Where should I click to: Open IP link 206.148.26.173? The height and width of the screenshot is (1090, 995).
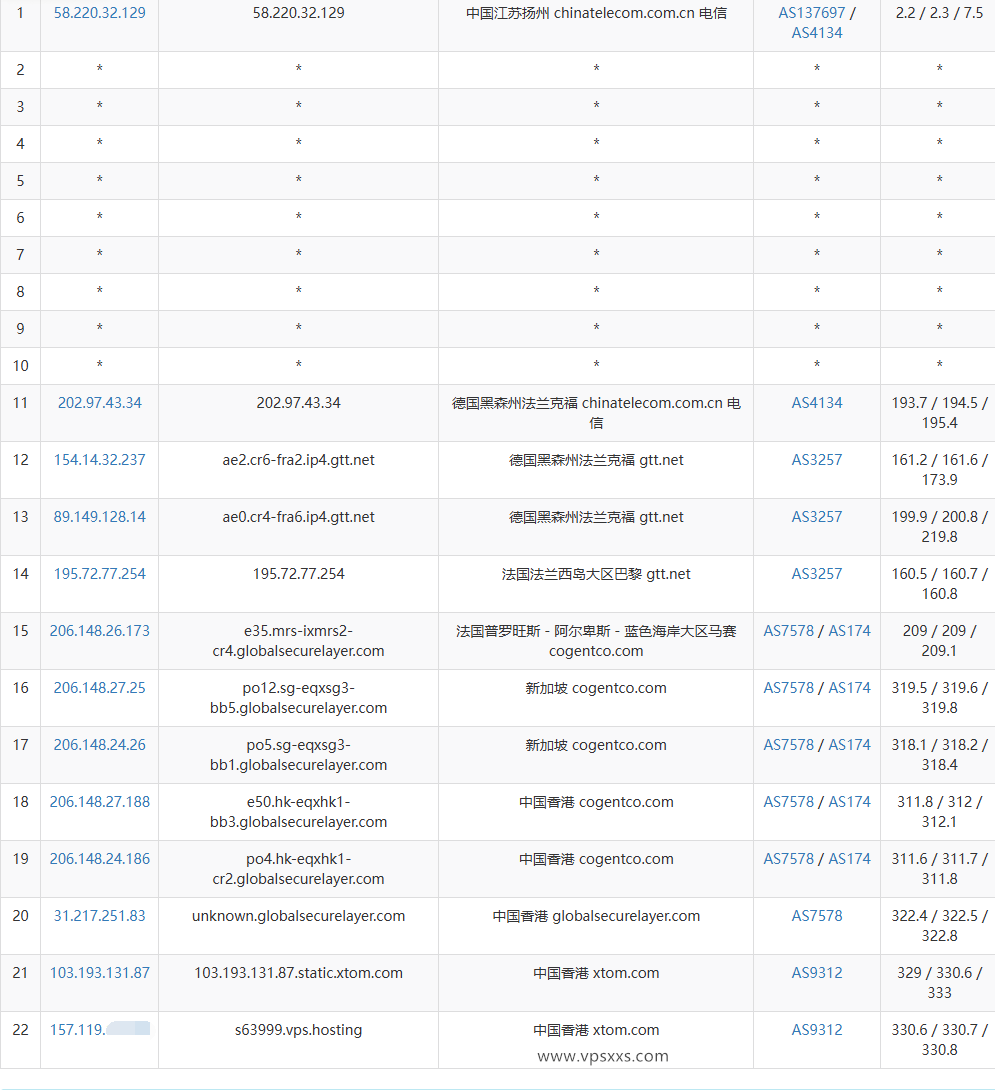(x=99, y=631)
